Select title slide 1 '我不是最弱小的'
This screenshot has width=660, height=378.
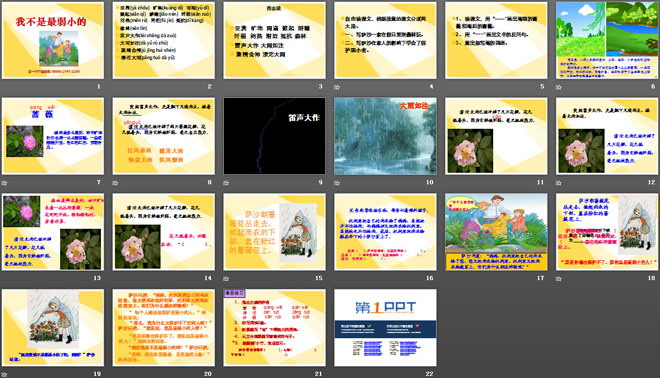coord(53,40)
